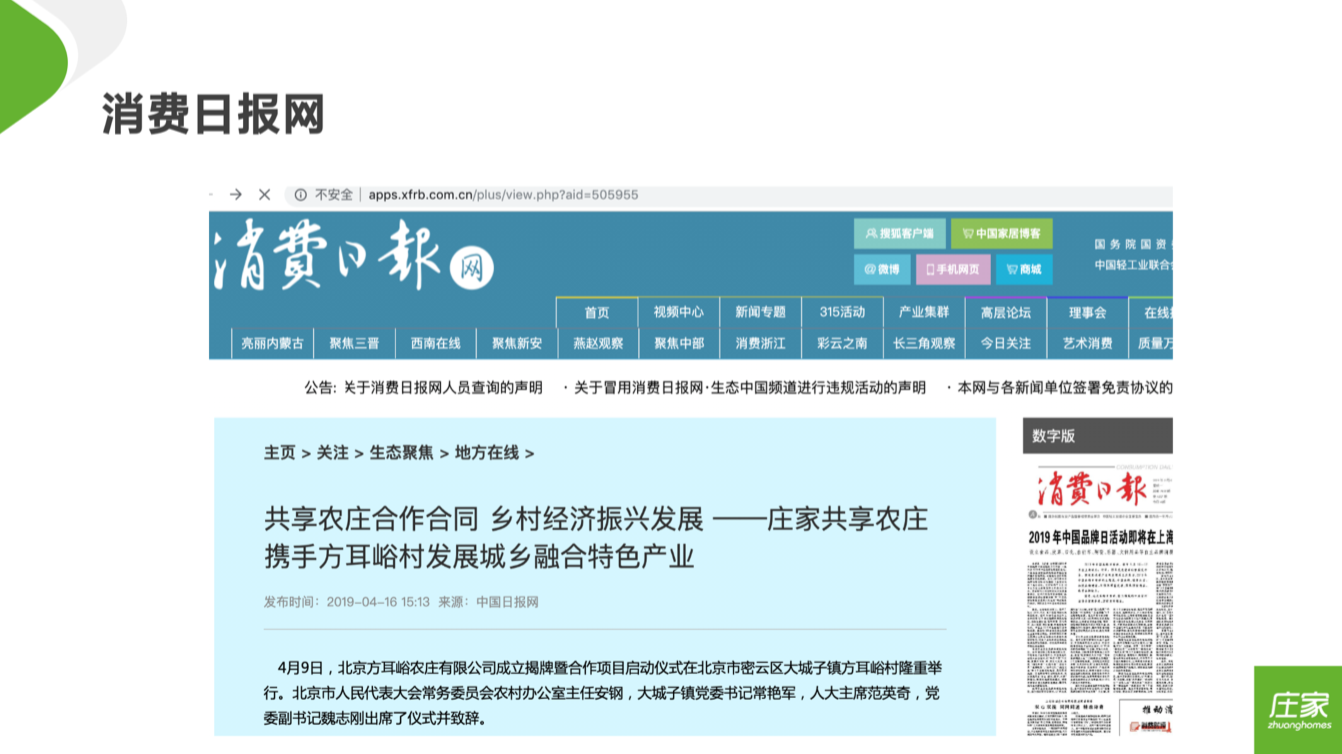Open the 商城 button

click(x=1024, y=269)
